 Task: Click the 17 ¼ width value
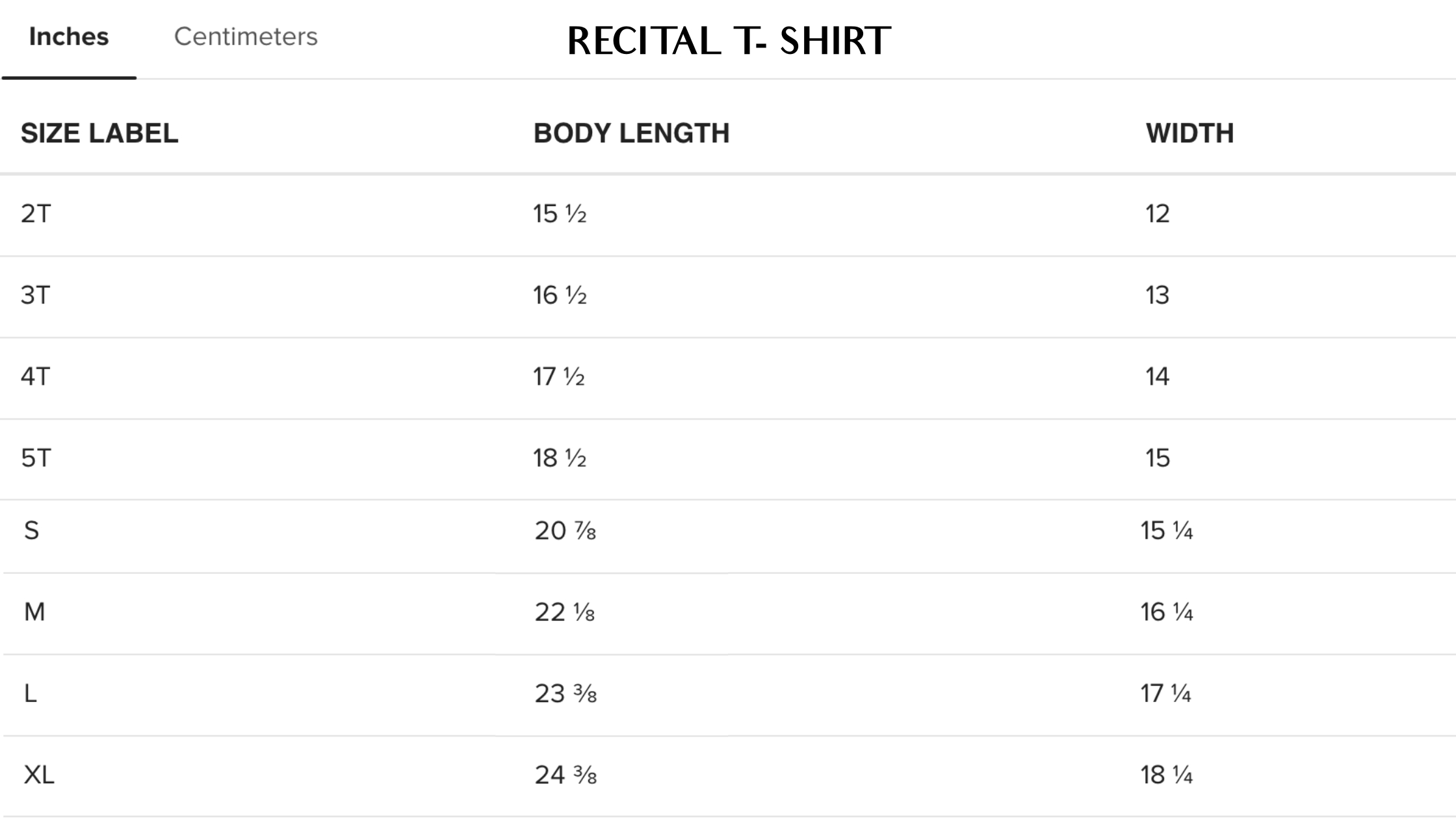click(1166, 694)
